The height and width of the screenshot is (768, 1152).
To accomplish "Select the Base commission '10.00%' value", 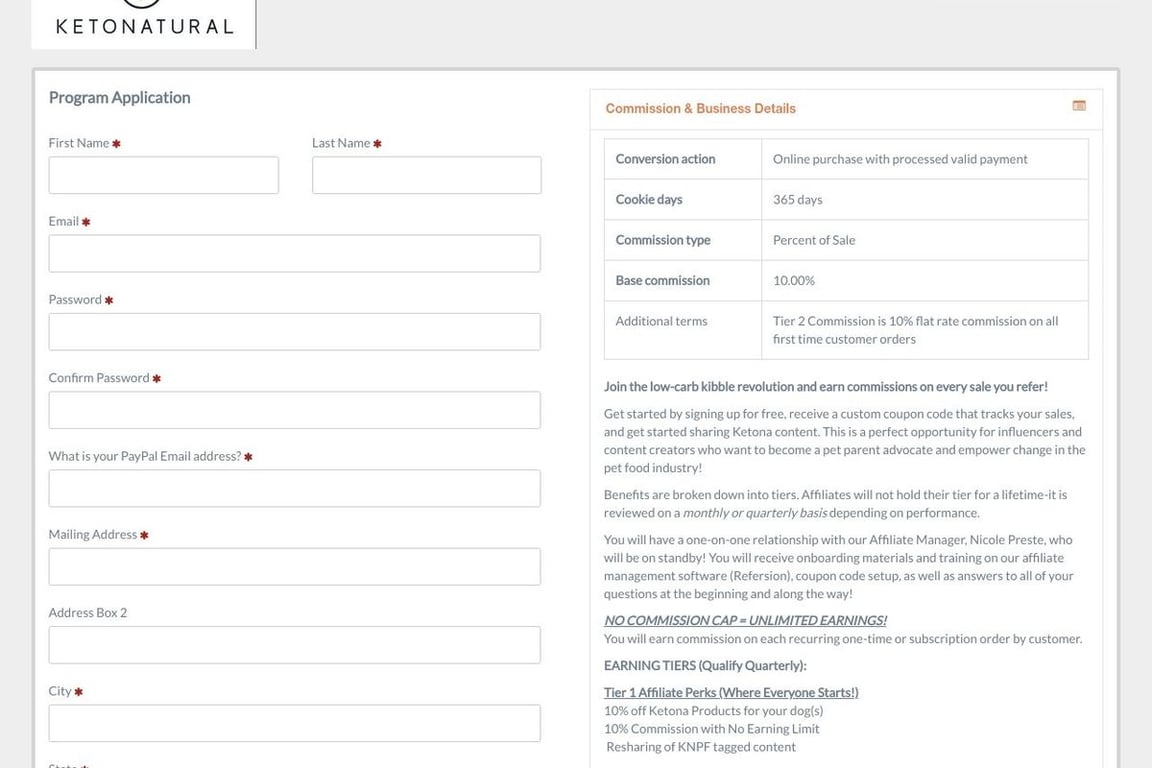I will click(794, 281).
